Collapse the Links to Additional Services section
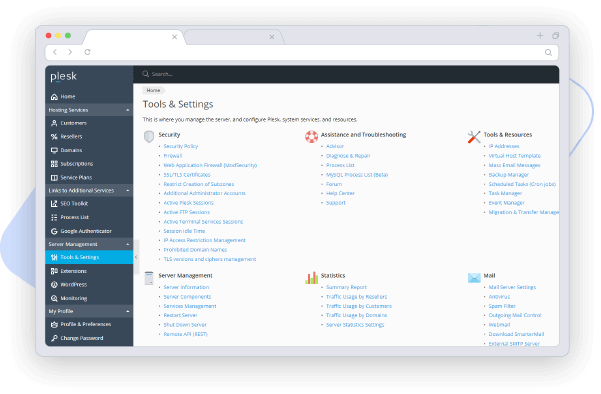Viewport: 601px width, 394px height. [x=128, y=190]
